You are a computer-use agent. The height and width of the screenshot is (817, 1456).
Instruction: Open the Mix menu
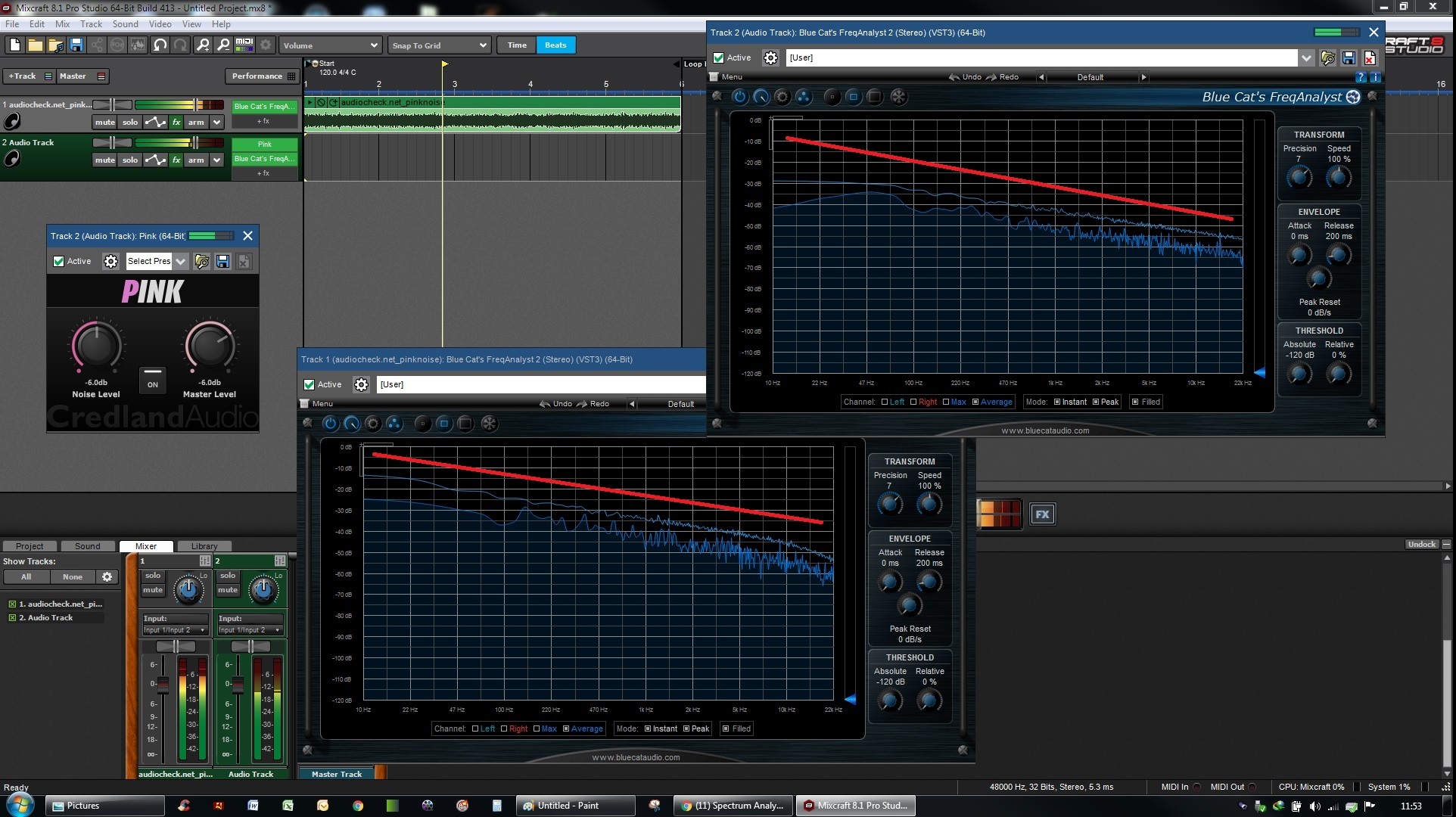click(x=62, y=24)
